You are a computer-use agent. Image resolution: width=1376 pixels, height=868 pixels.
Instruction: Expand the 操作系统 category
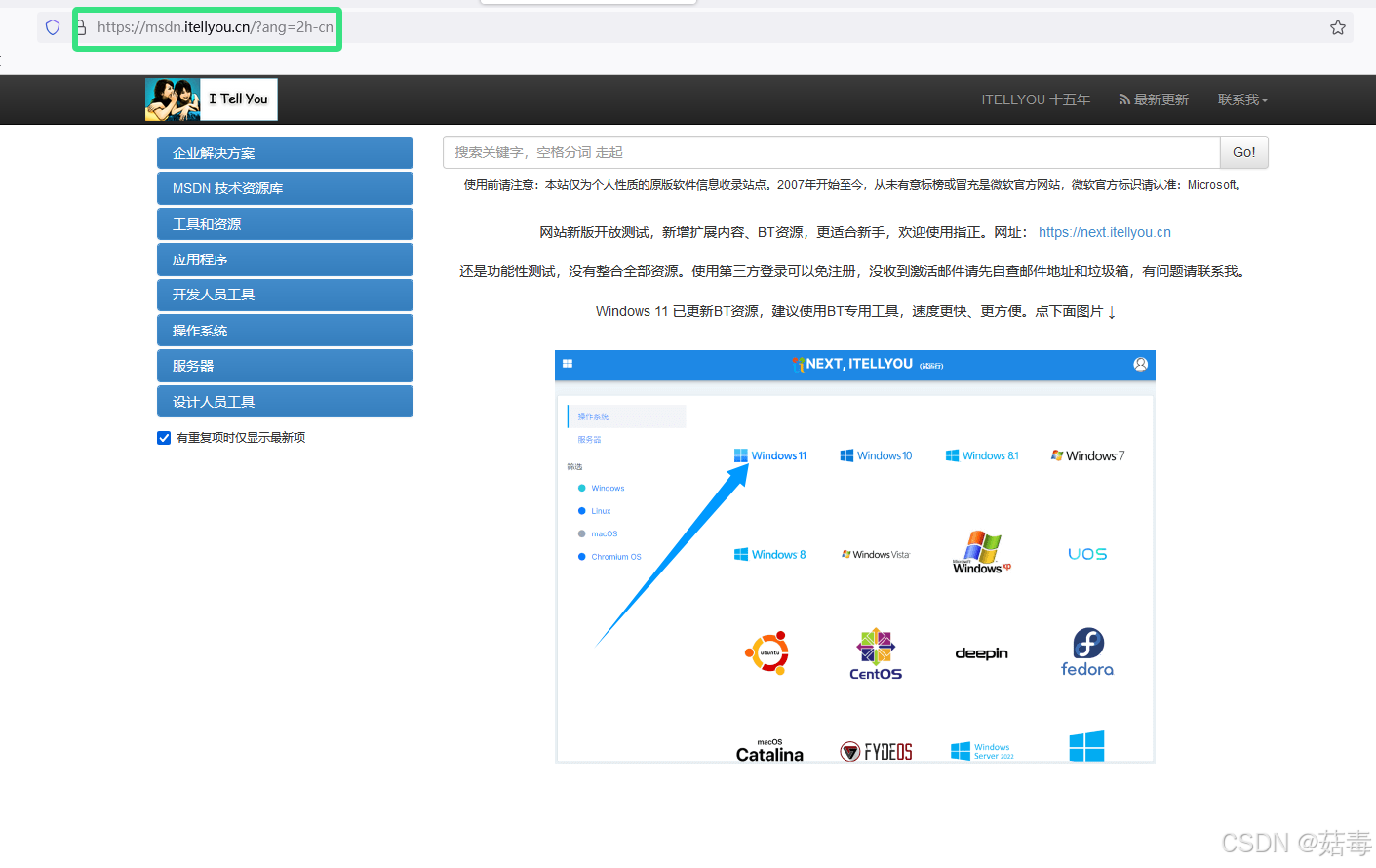(x=285, y=331)
